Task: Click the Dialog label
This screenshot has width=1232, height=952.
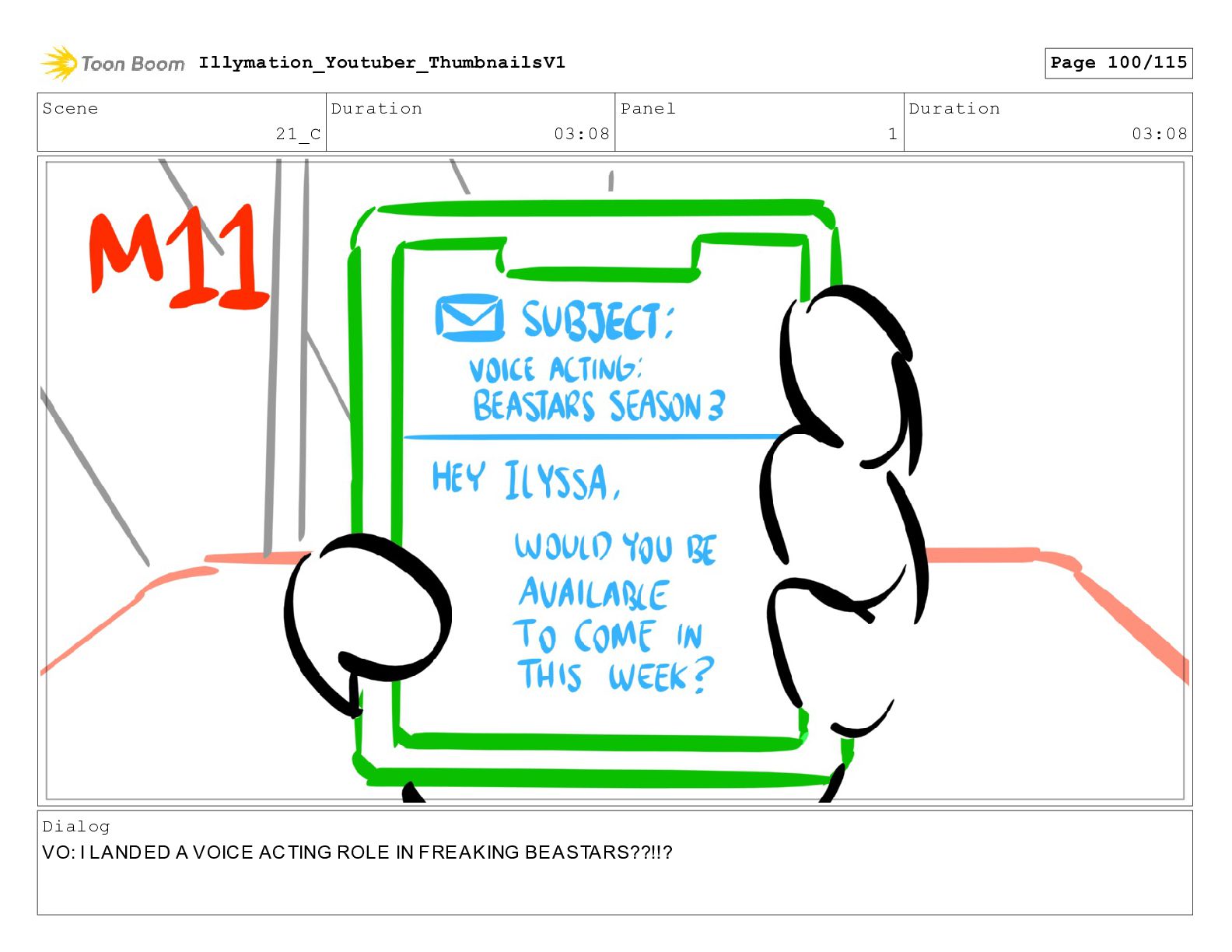Action: coord(76,826)
